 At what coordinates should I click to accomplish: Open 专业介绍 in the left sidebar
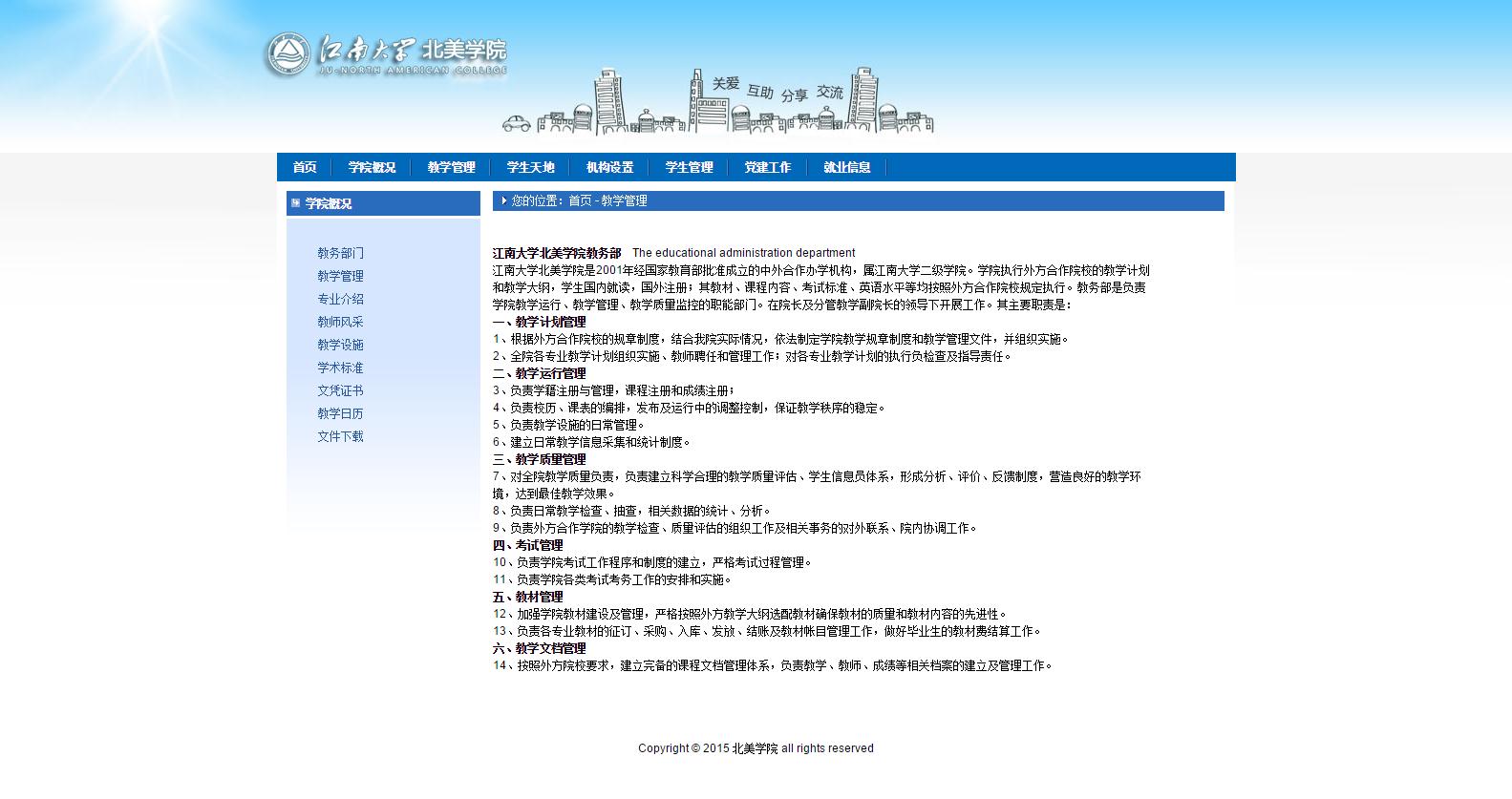click(x=340, y=299)
